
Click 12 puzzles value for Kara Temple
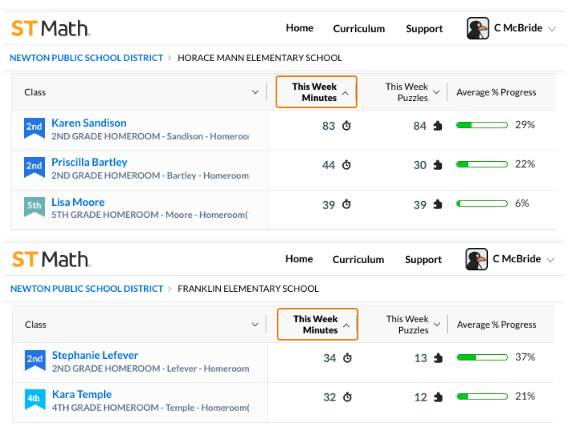coord(421,397)
